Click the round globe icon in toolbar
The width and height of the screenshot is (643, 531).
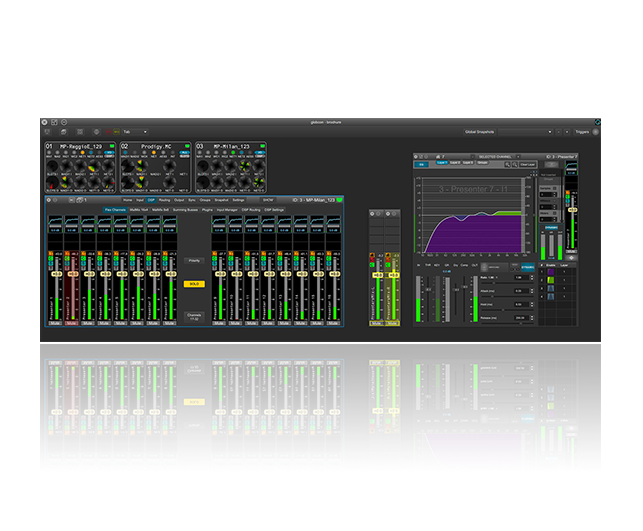pos(96,131)
